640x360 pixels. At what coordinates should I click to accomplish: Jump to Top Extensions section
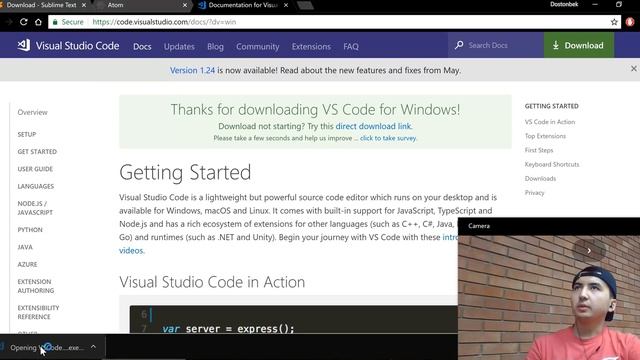(545, 136)
